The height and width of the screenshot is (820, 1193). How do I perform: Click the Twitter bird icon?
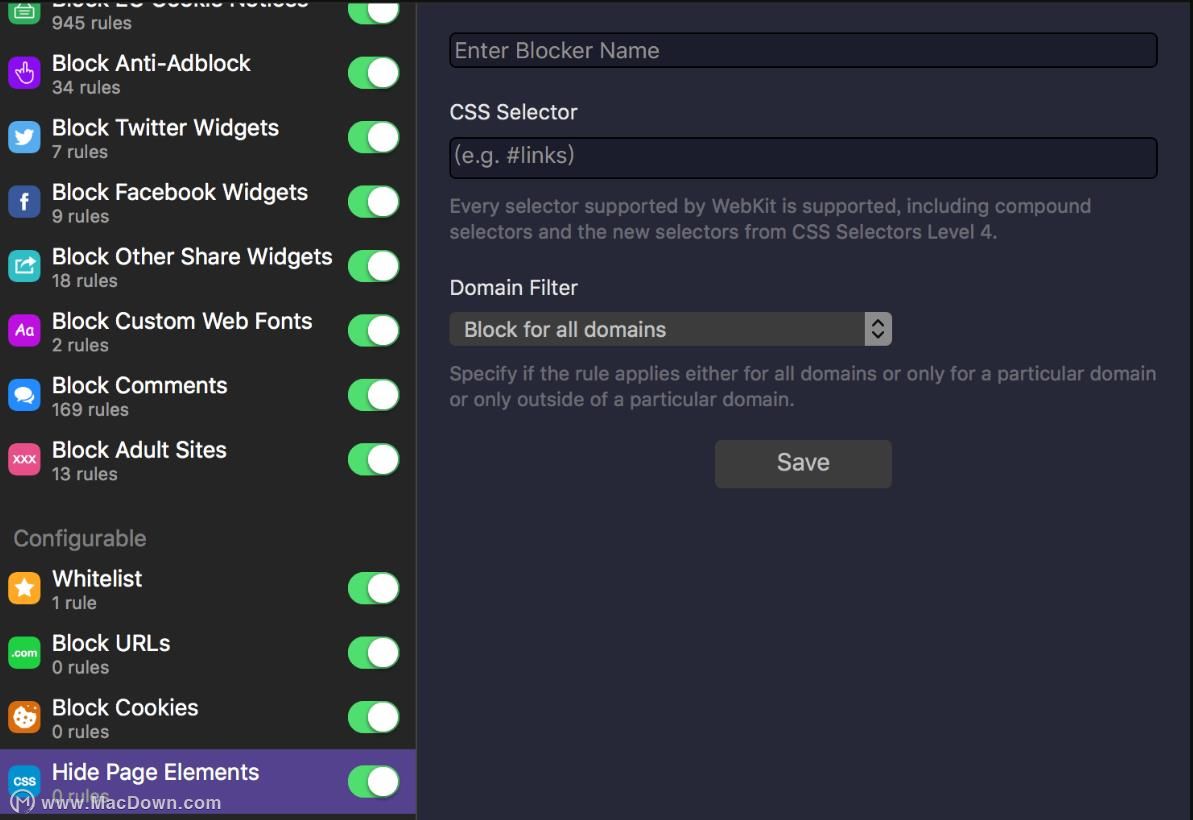click(24, 138)
